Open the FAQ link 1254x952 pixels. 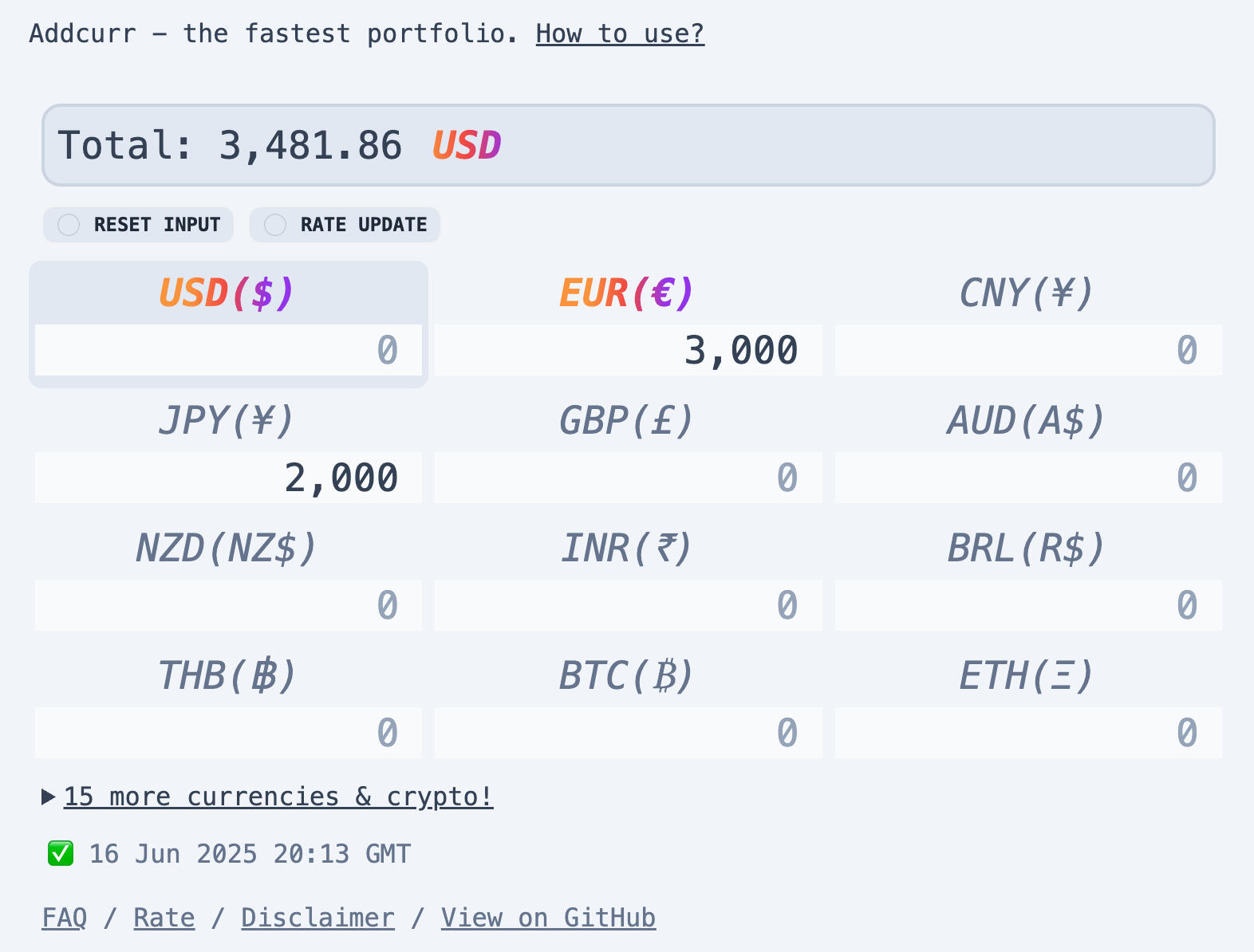point(64,918)
